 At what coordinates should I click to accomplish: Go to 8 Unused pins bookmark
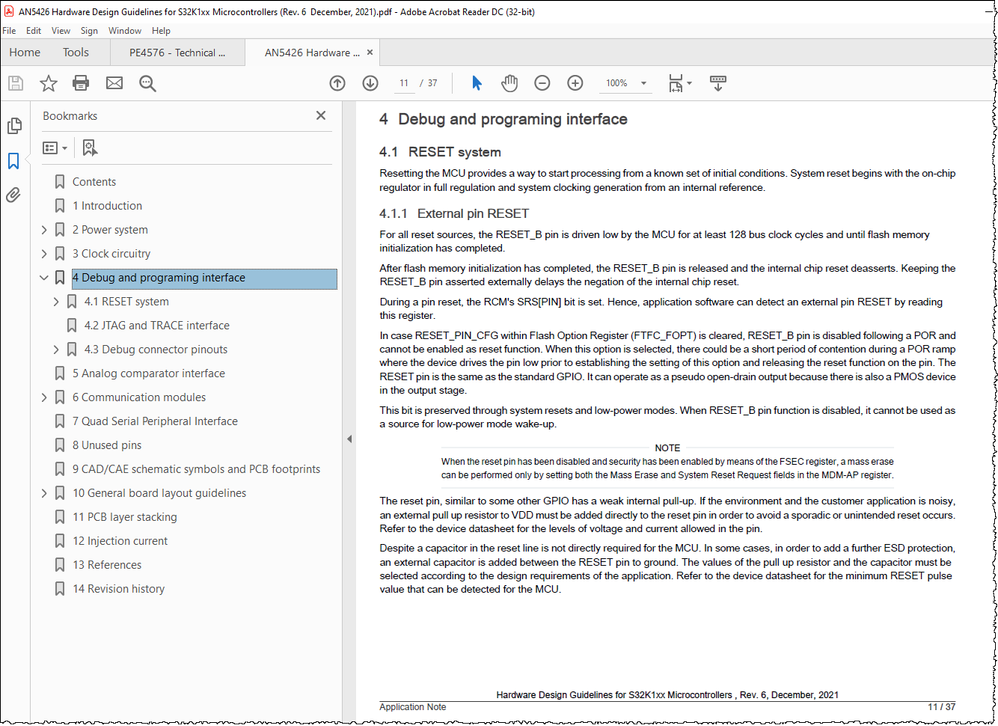[x=107, y=445]
